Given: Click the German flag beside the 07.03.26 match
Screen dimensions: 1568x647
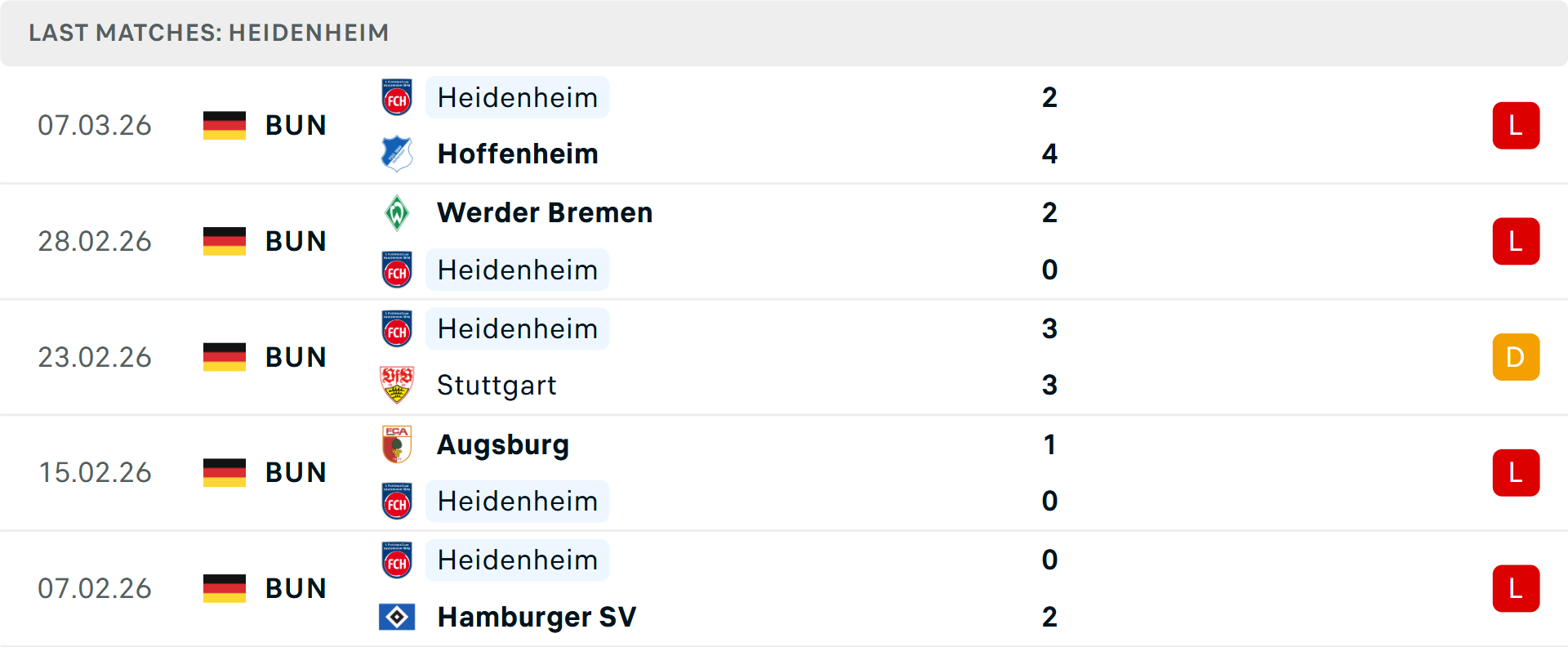Looking at the screenshot, I should coord(225,125).
